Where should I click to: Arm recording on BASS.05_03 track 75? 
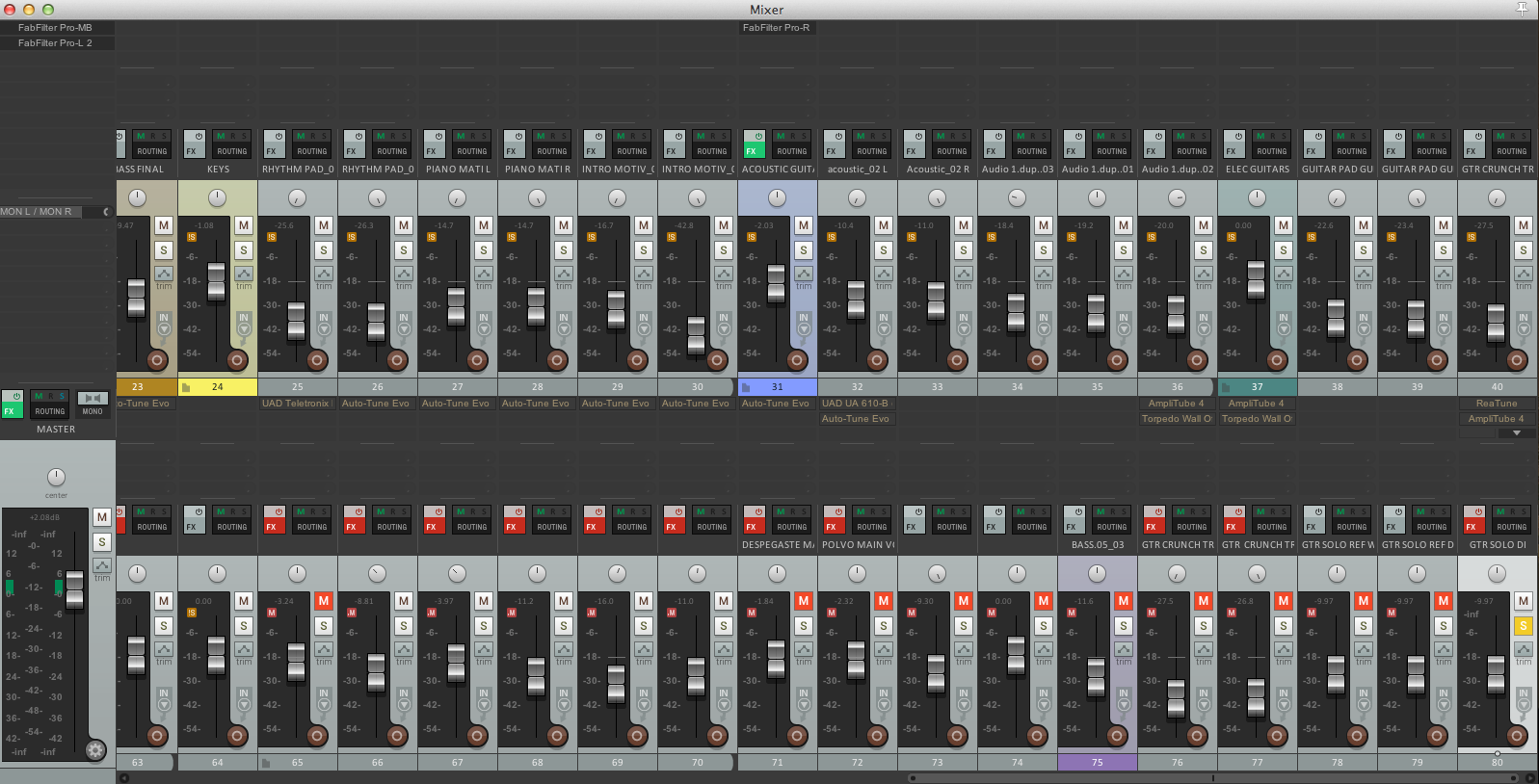1117,736
